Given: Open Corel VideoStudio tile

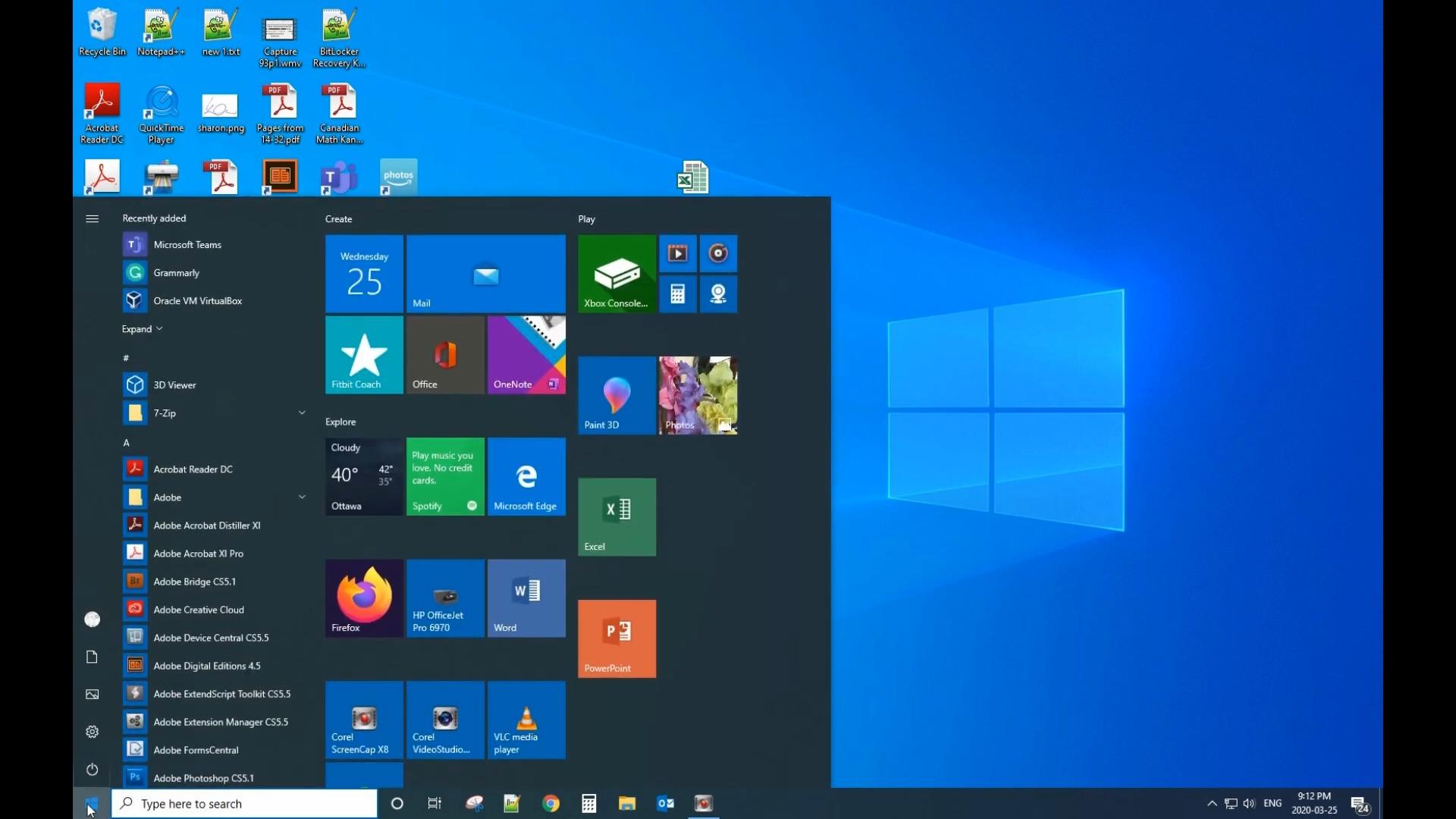Looking at the screenshot, I should [x=445, y=720].
